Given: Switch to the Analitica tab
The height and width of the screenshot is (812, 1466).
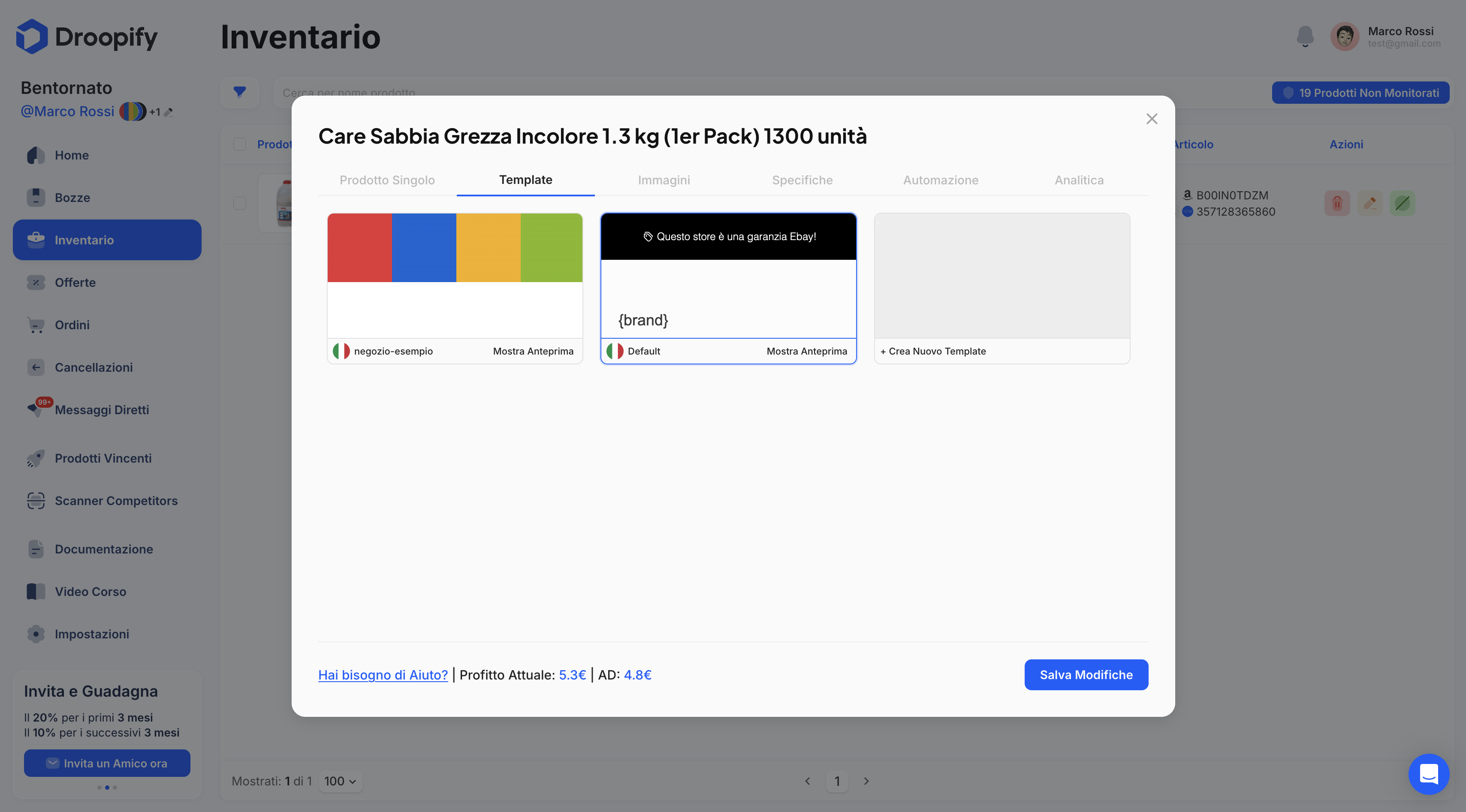Looking at the screenshot, I should (1078, 180).
